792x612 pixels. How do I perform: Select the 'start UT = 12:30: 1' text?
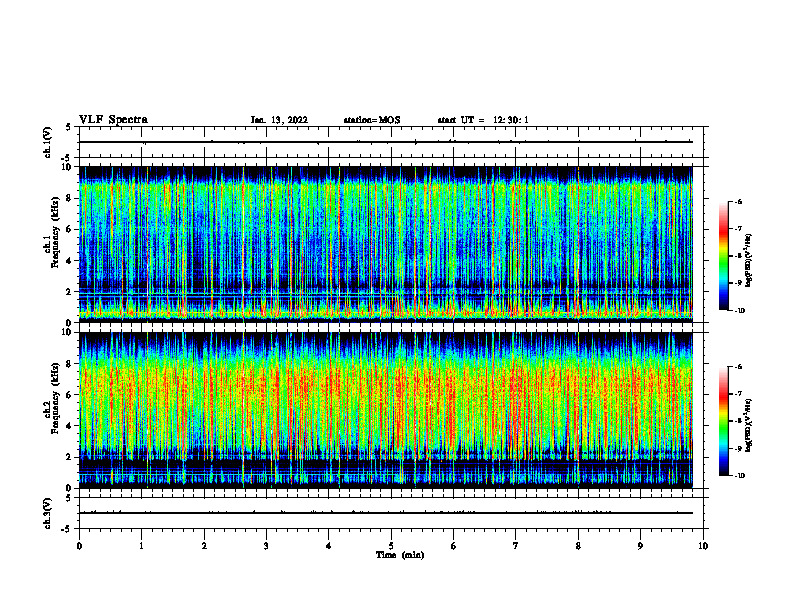pos(483,120)
